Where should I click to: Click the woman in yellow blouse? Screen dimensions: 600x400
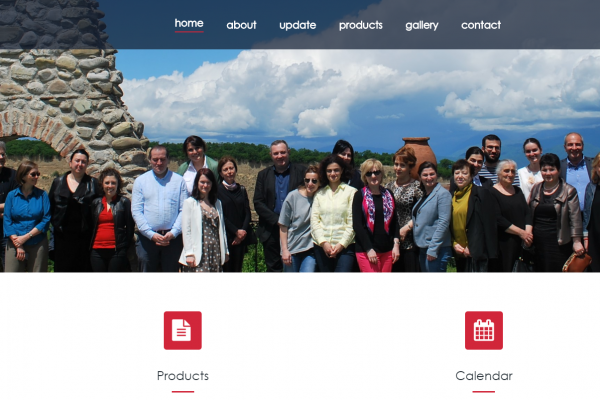coord(334,214)
